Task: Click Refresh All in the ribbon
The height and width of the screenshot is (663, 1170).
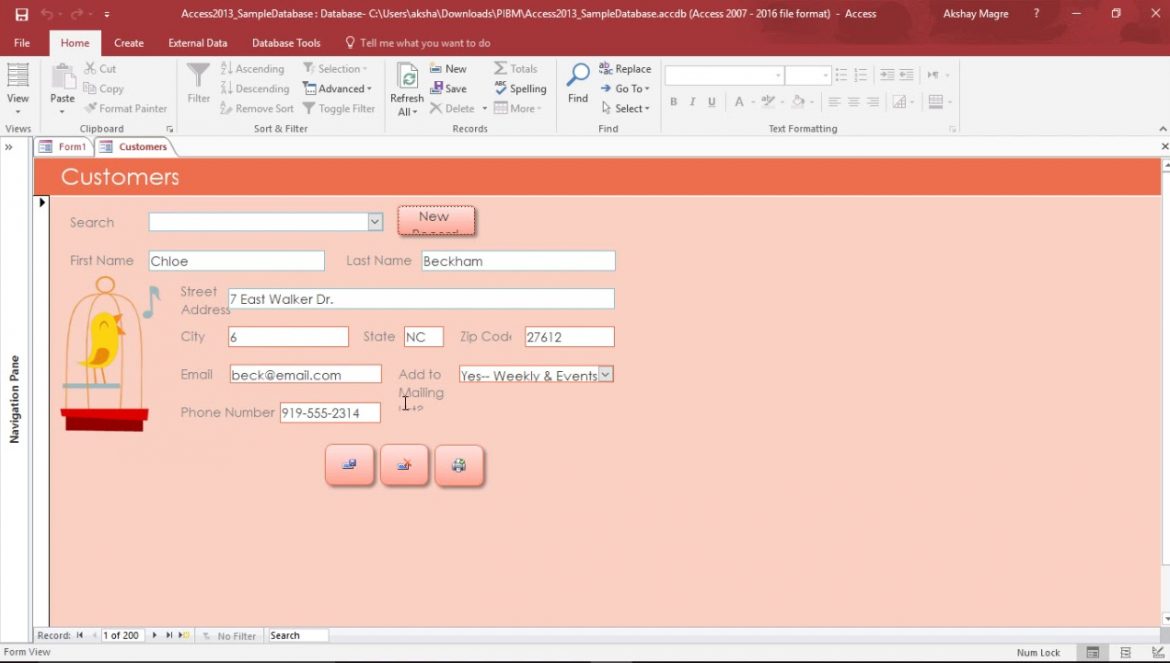Action: click(x=407, y=88)
